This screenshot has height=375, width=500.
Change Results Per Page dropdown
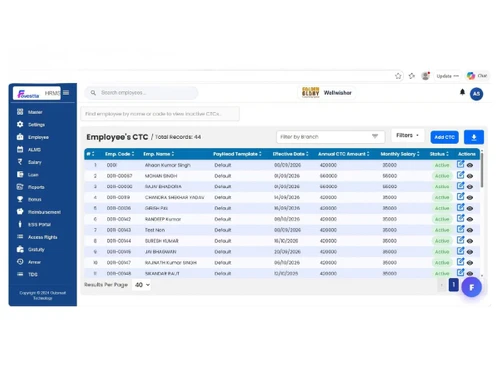coord(142,285)
